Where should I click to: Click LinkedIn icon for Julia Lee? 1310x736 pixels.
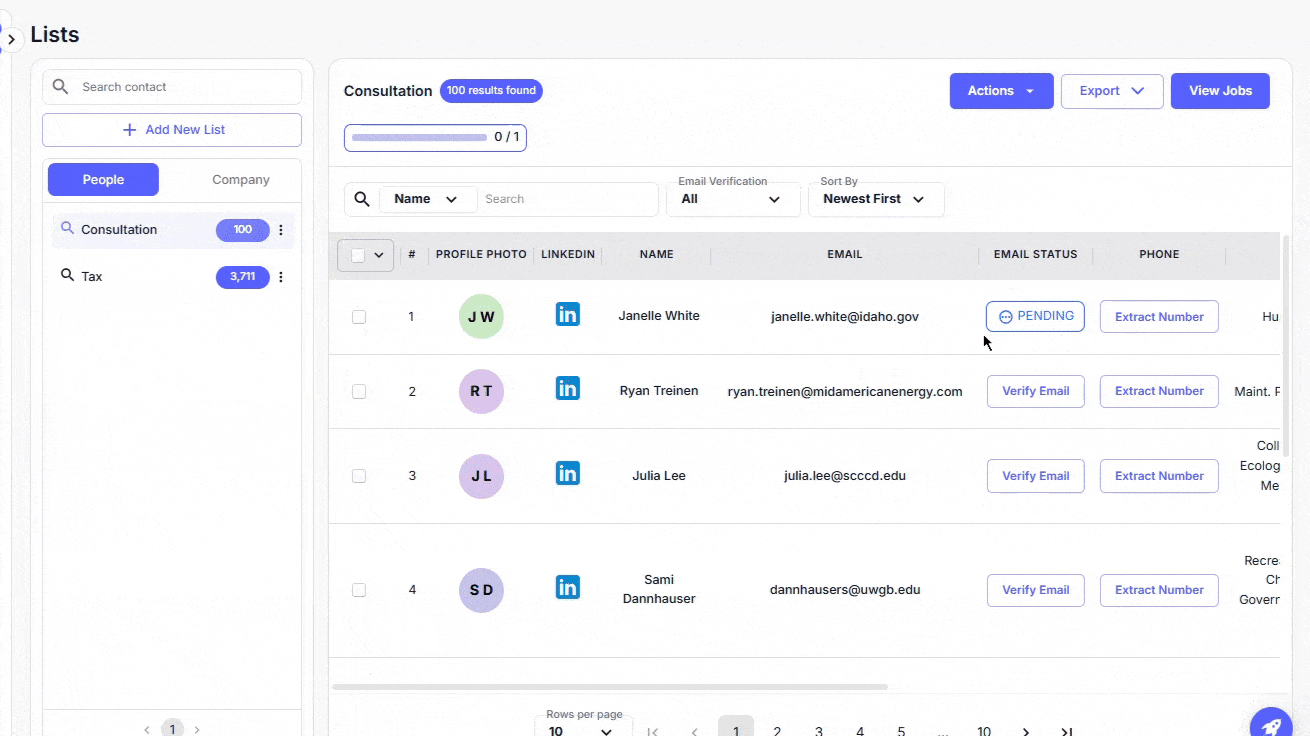point(567,473)
